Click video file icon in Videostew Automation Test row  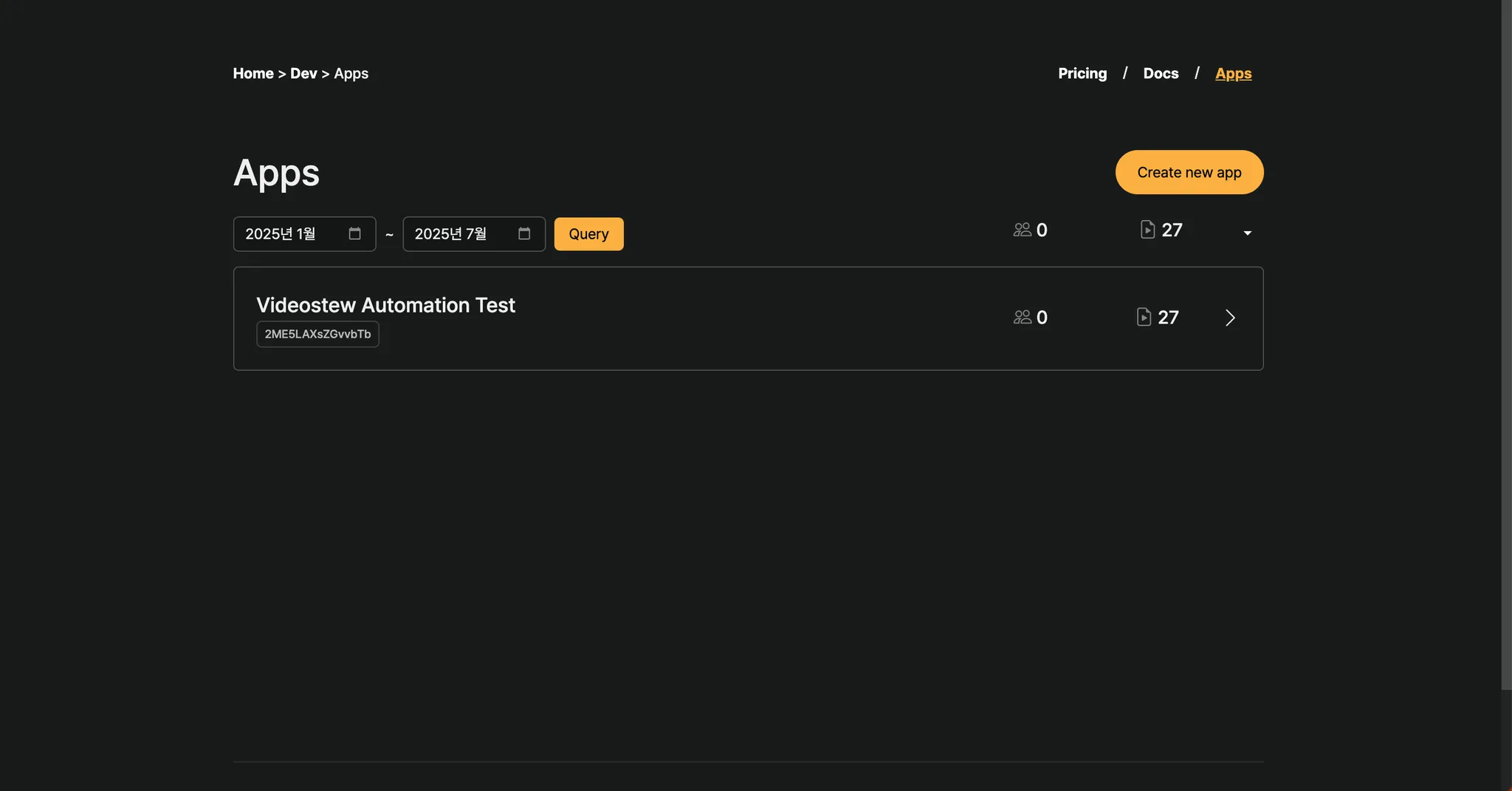point(1144,317)
